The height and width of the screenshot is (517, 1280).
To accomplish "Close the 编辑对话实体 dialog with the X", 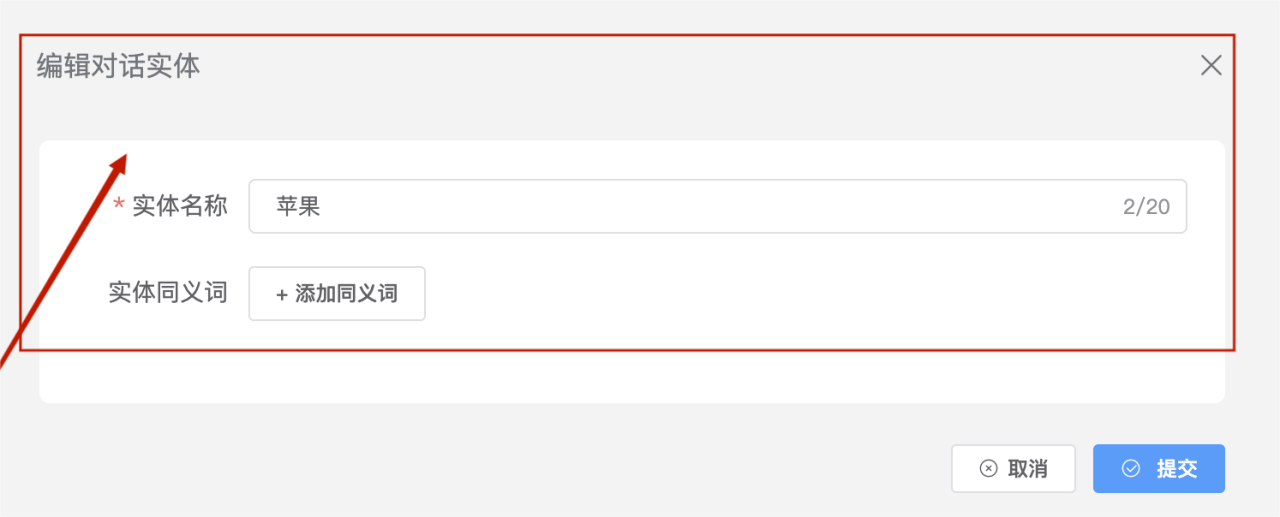I will pyautogui.click(x=1211, y=66).
